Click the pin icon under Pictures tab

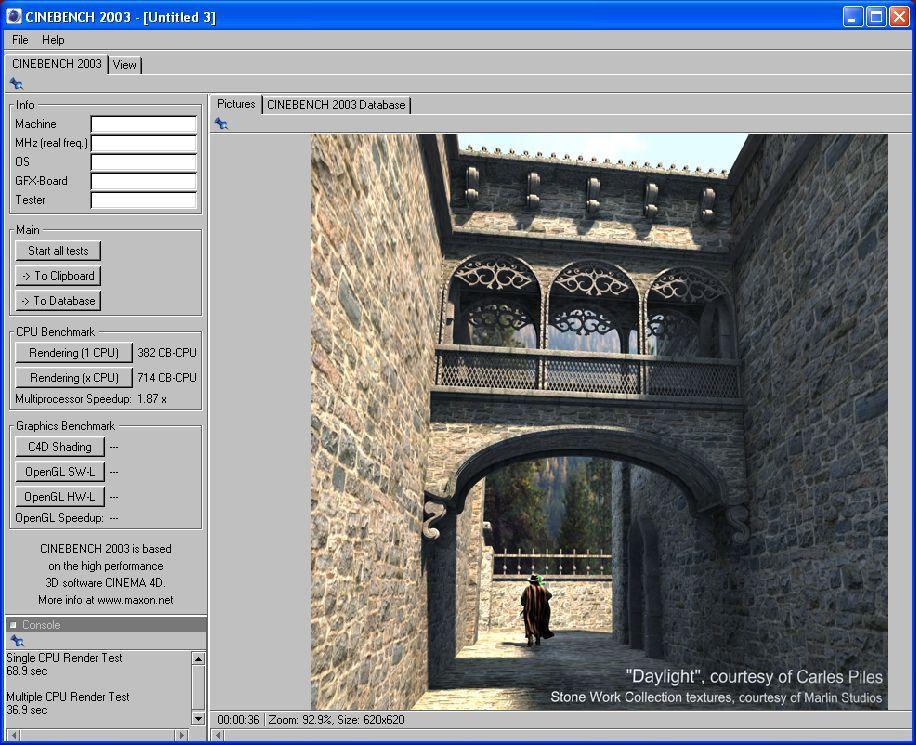(x=221, y=123)
